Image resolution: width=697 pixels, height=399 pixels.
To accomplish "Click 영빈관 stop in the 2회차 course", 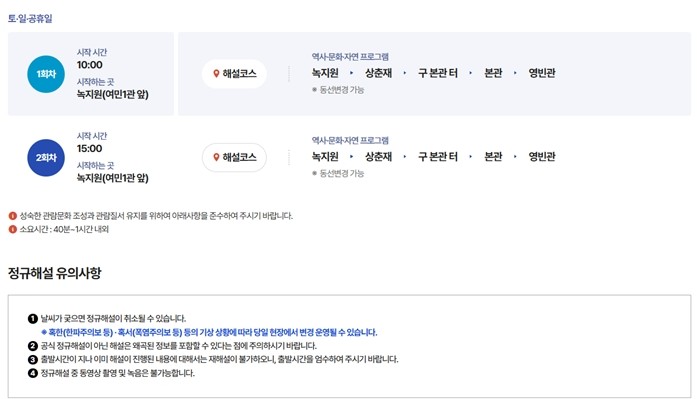I will pos(541,156).
